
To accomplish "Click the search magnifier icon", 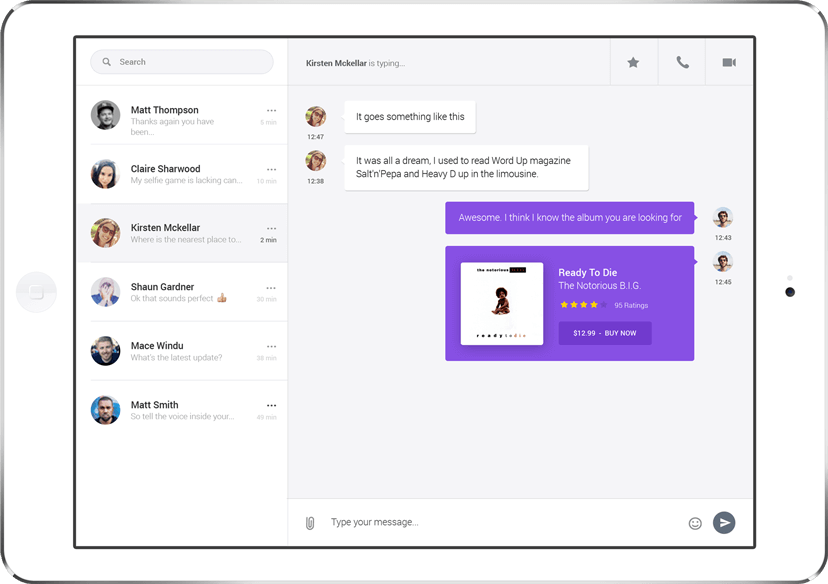I will coord(106,61).
